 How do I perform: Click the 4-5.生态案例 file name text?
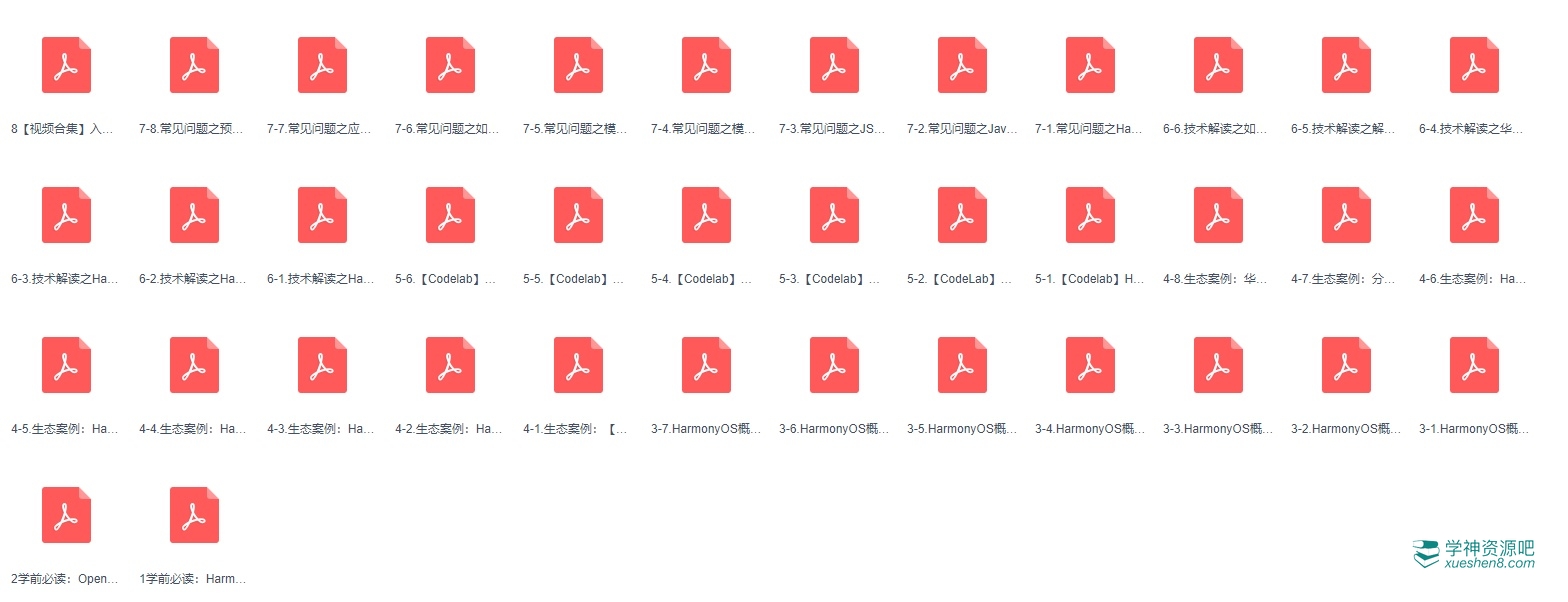(64, 429)
